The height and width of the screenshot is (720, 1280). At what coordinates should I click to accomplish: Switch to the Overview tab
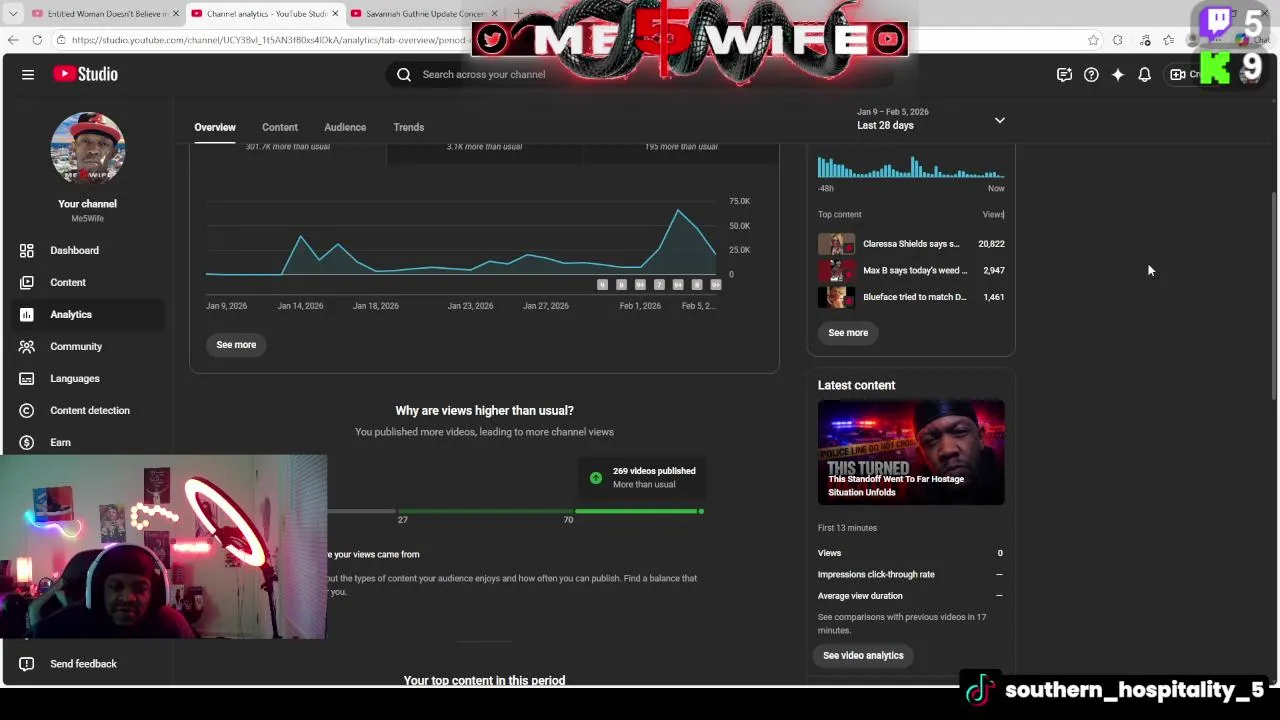pyautogui.click(x=215, y=127)
